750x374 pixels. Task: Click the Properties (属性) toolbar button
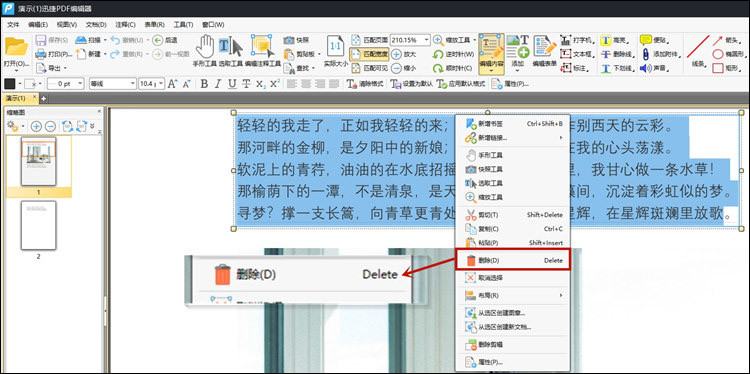pyautogui.click(x=509, y=84)
